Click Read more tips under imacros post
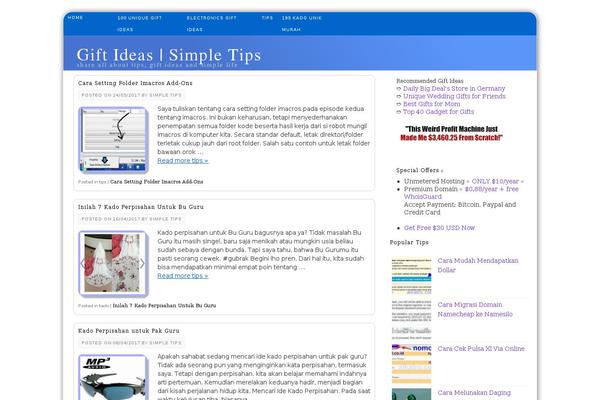 tap(183, 161)
